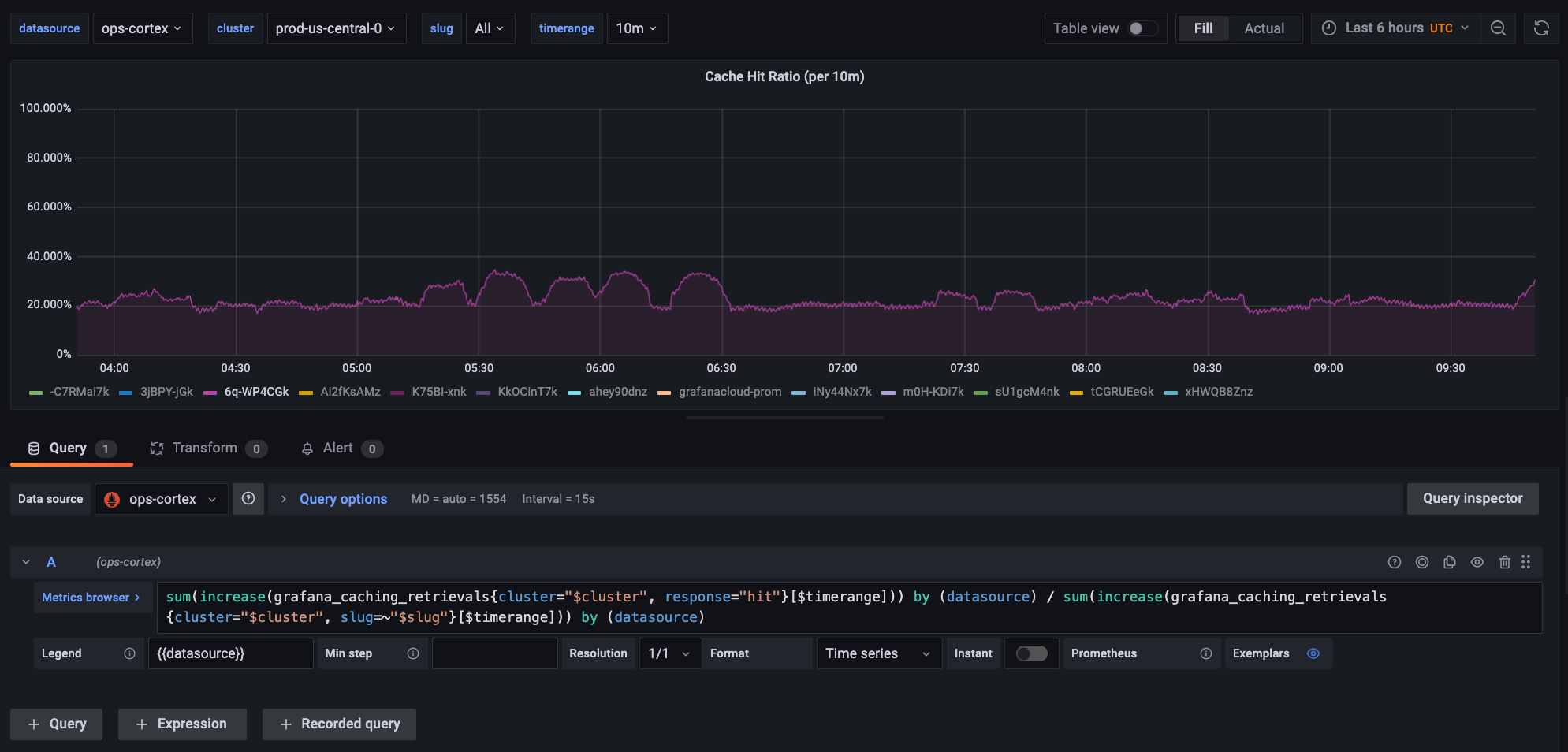Click the 6q-WP4CGk legend color swatch
The image size is (1568, 752).
tap(210, 393)
